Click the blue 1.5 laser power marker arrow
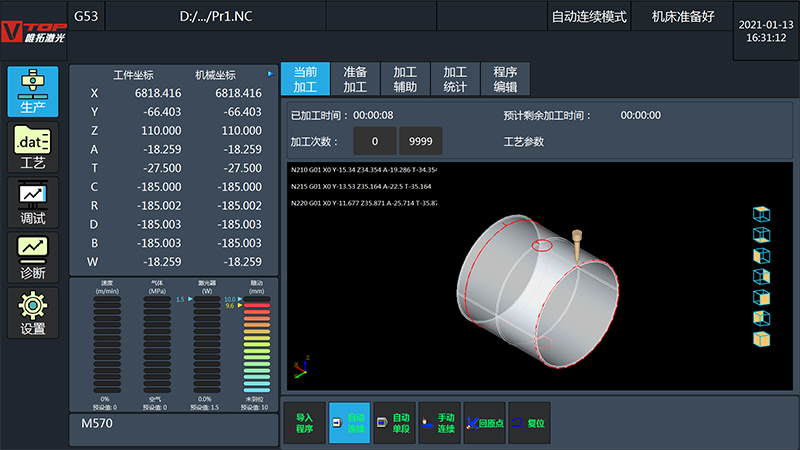800x450 pixels. (x=190, y=299)
